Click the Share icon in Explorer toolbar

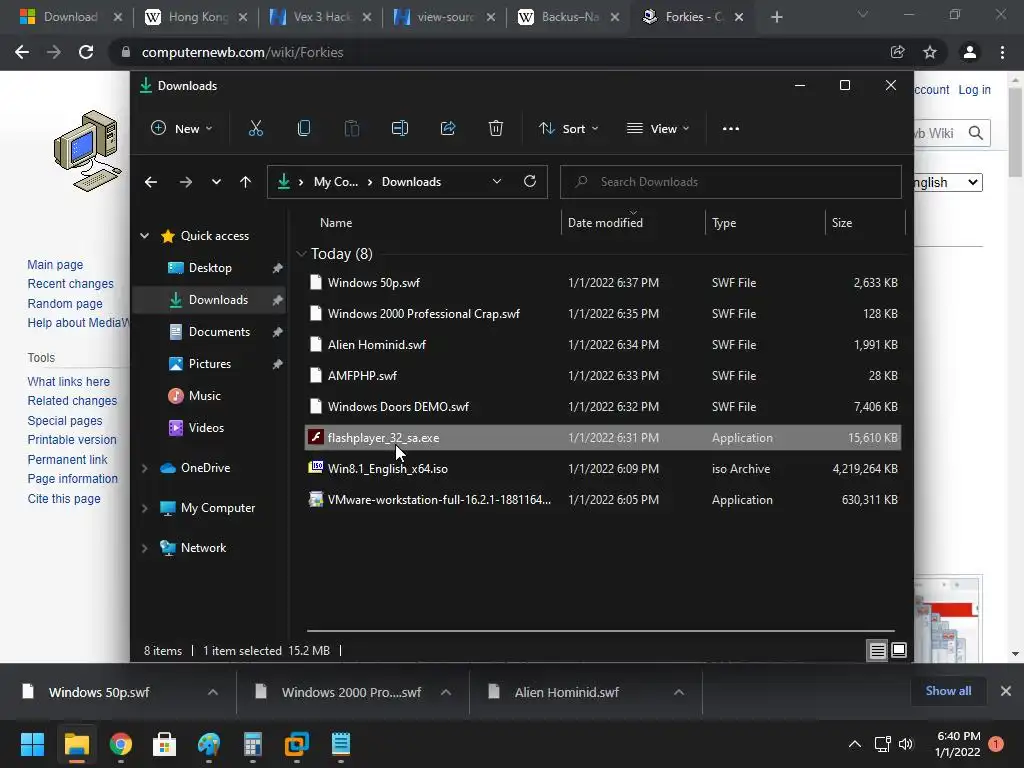click(x=448, y=129)
